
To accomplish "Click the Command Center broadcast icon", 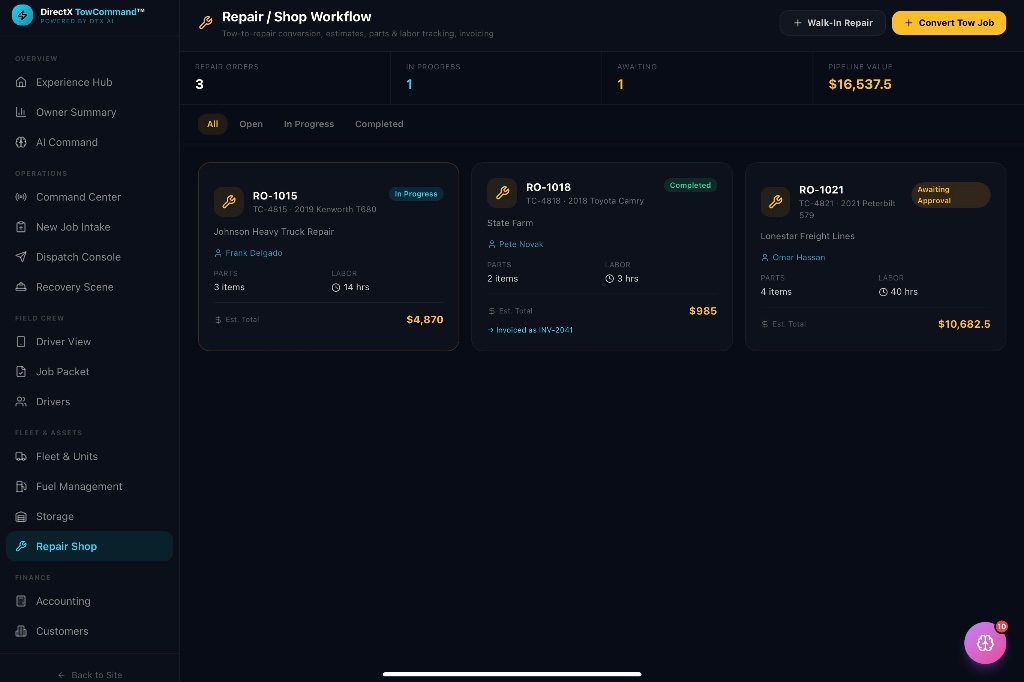I will [21, 197].
